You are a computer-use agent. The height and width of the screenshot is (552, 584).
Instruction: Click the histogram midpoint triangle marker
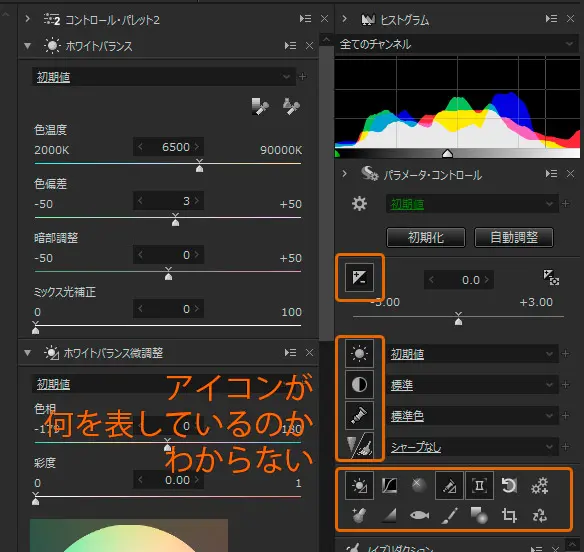click(447, 153)
